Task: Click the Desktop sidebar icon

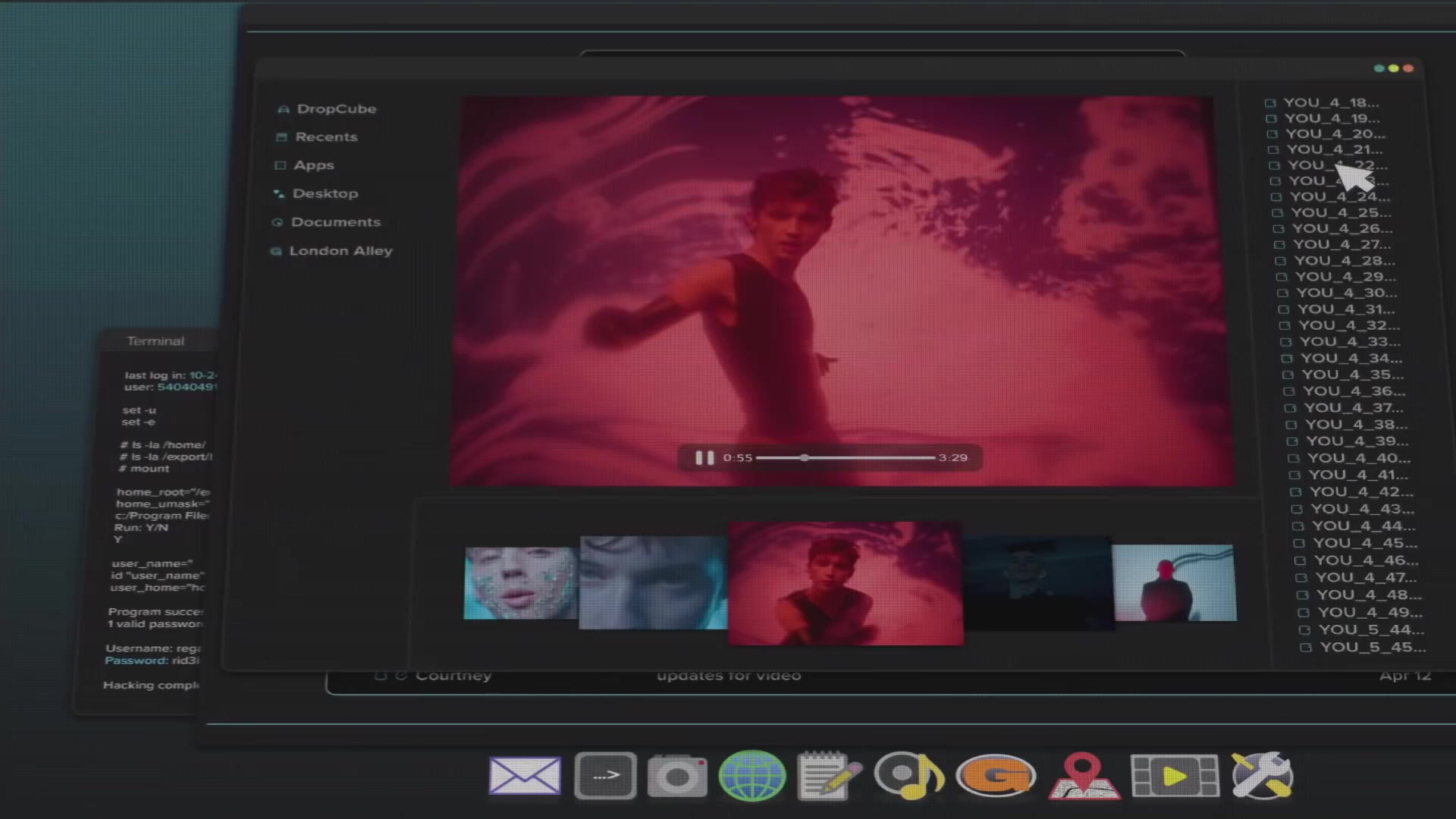Action: click(278, 194)
